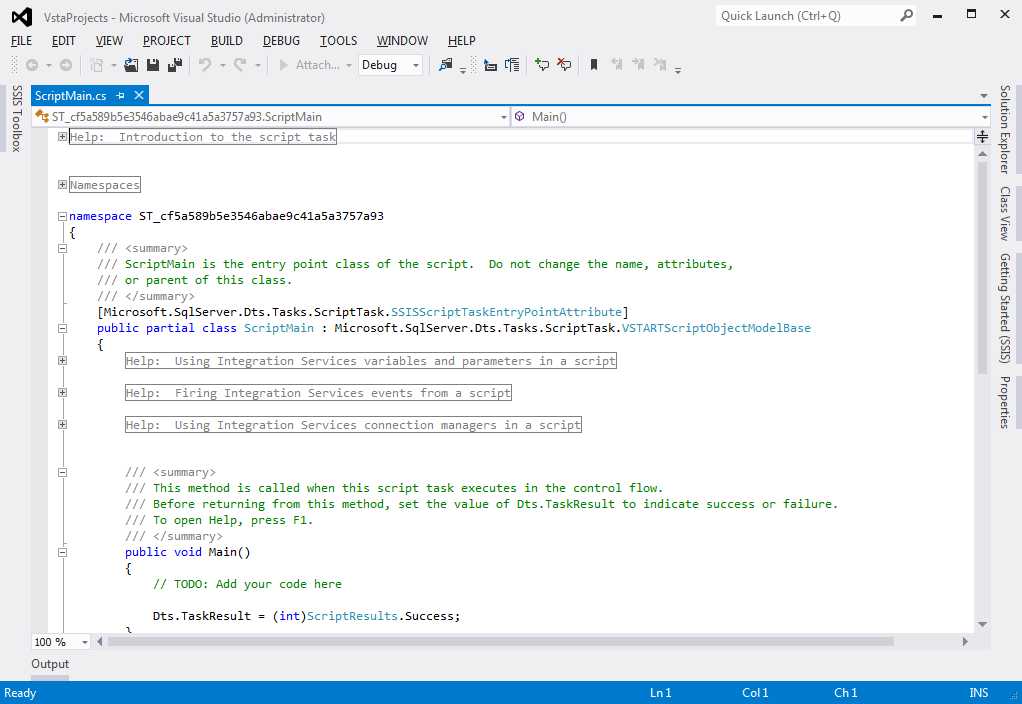Open the Attach button dropdown arrow
Screen dimensions: 1022x704
[349, 65]
